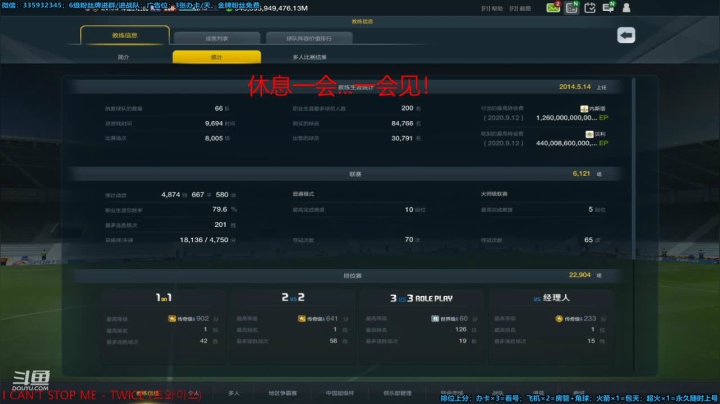The image size is (720, 404).
Task: Open 俱乐部管理 in the bottom menu
Action: [397, 393]
